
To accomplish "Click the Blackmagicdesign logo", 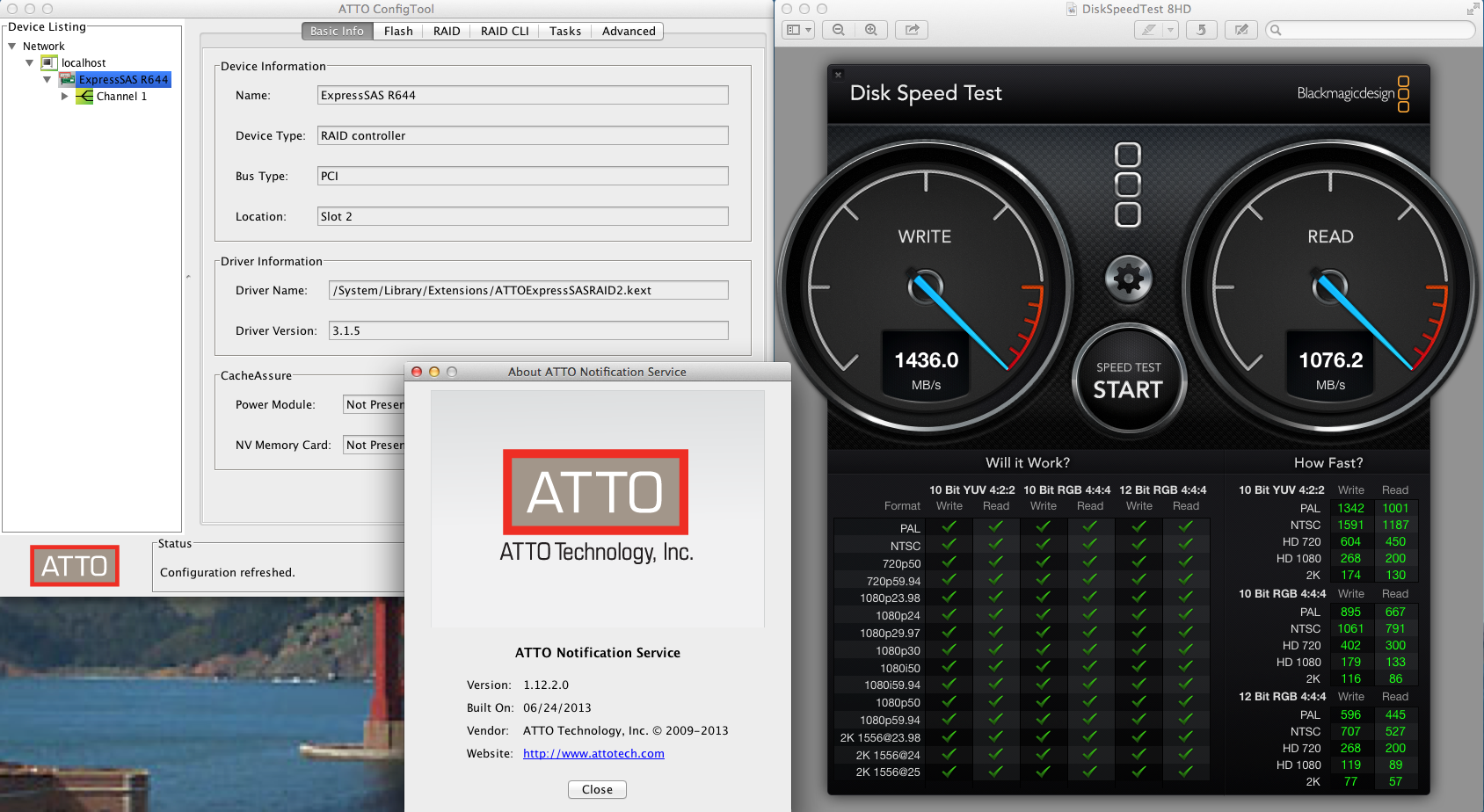I will (1353, 93).
